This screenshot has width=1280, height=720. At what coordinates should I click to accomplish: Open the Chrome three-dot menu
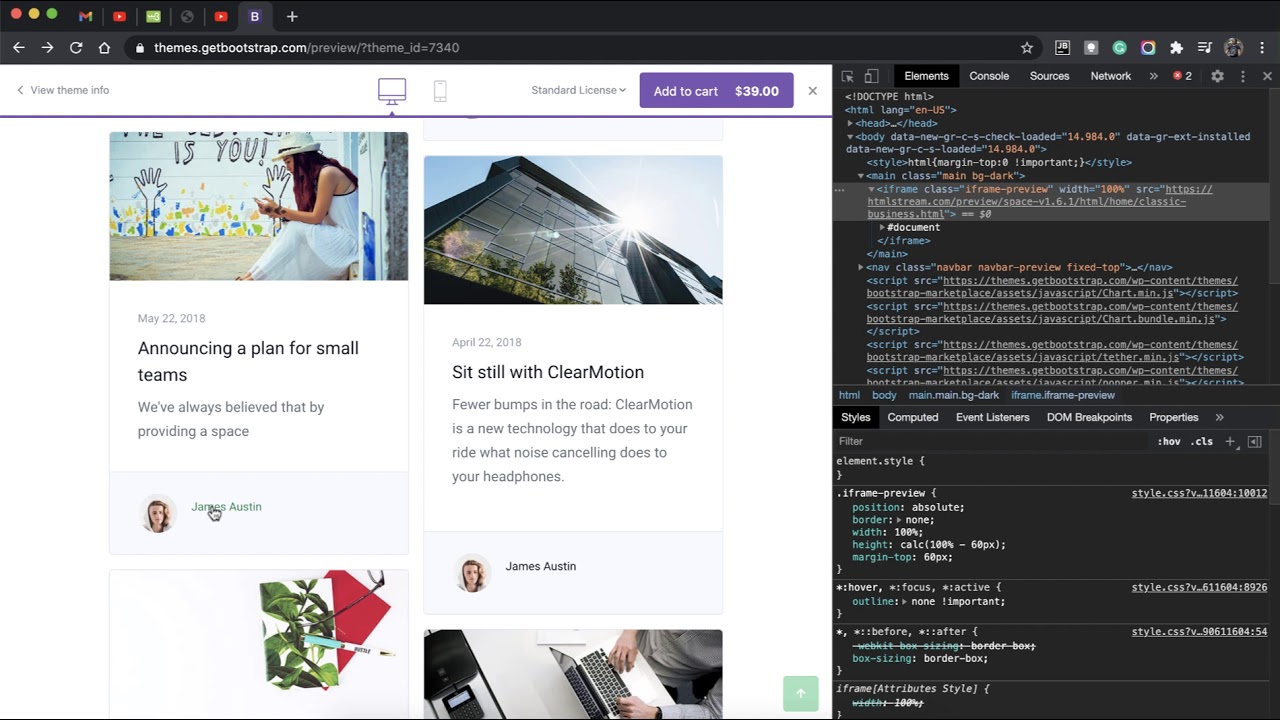coord(1263,47)
